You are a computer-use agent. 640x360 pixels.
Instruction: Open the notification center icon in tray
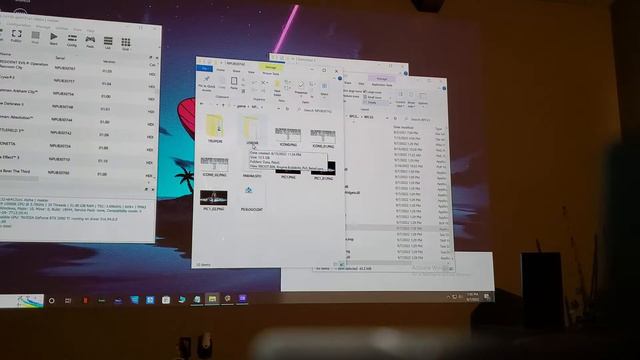point(487,297)
